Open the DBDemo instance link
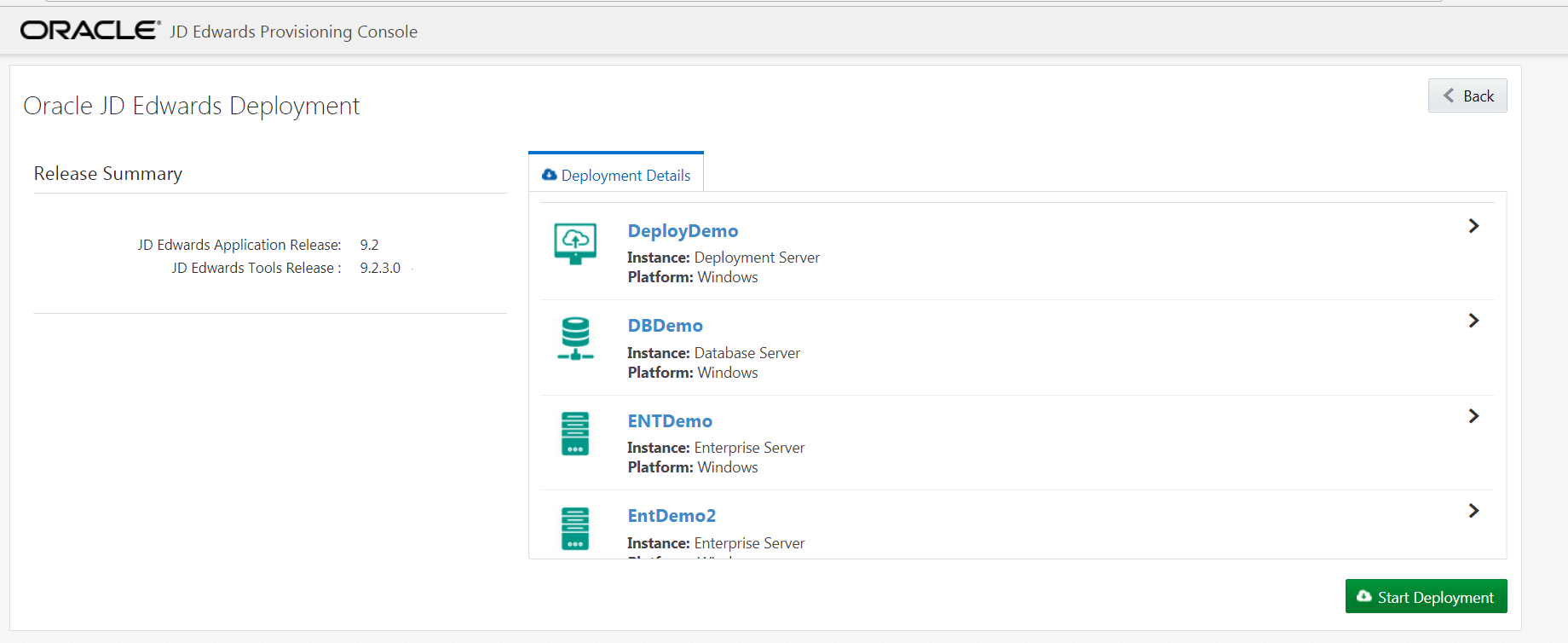The width and height of the screenshot is (1568, 643). [x=665, y=326]
